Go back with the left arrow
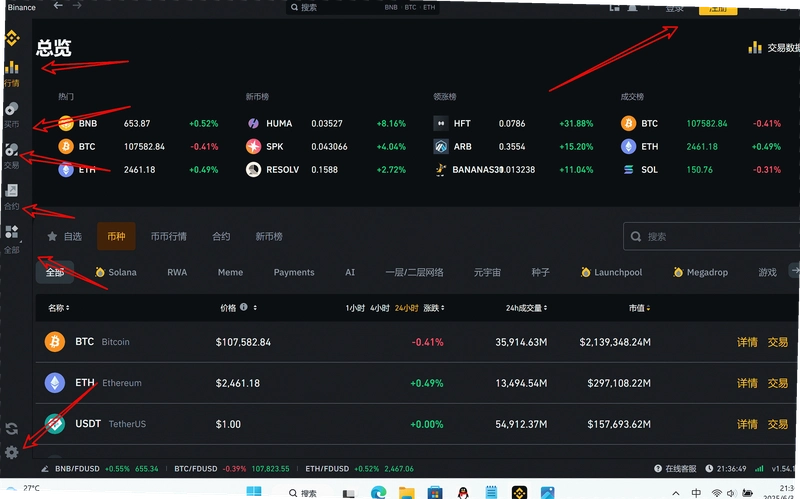The height and width of the screenshot is (499, 800). point(58,6)
